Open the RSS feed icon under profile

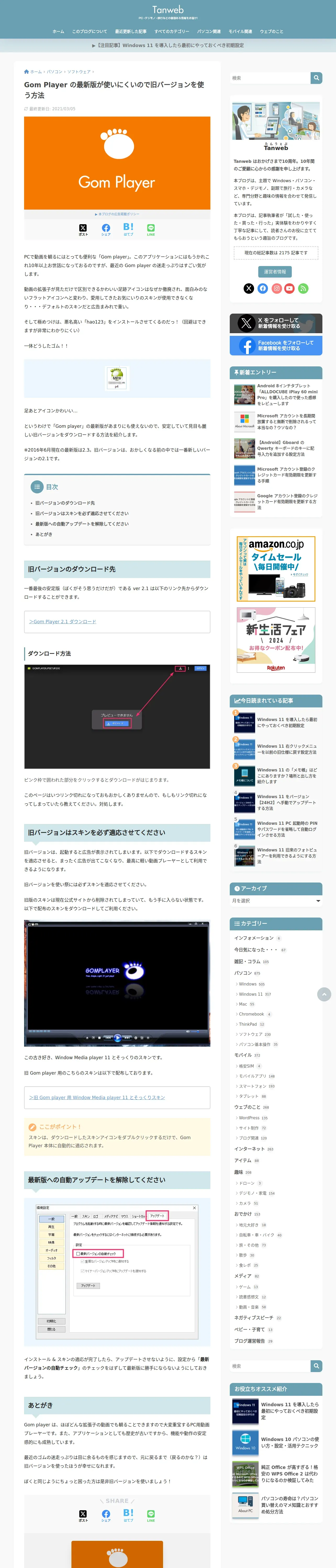[x=303, y=289]
